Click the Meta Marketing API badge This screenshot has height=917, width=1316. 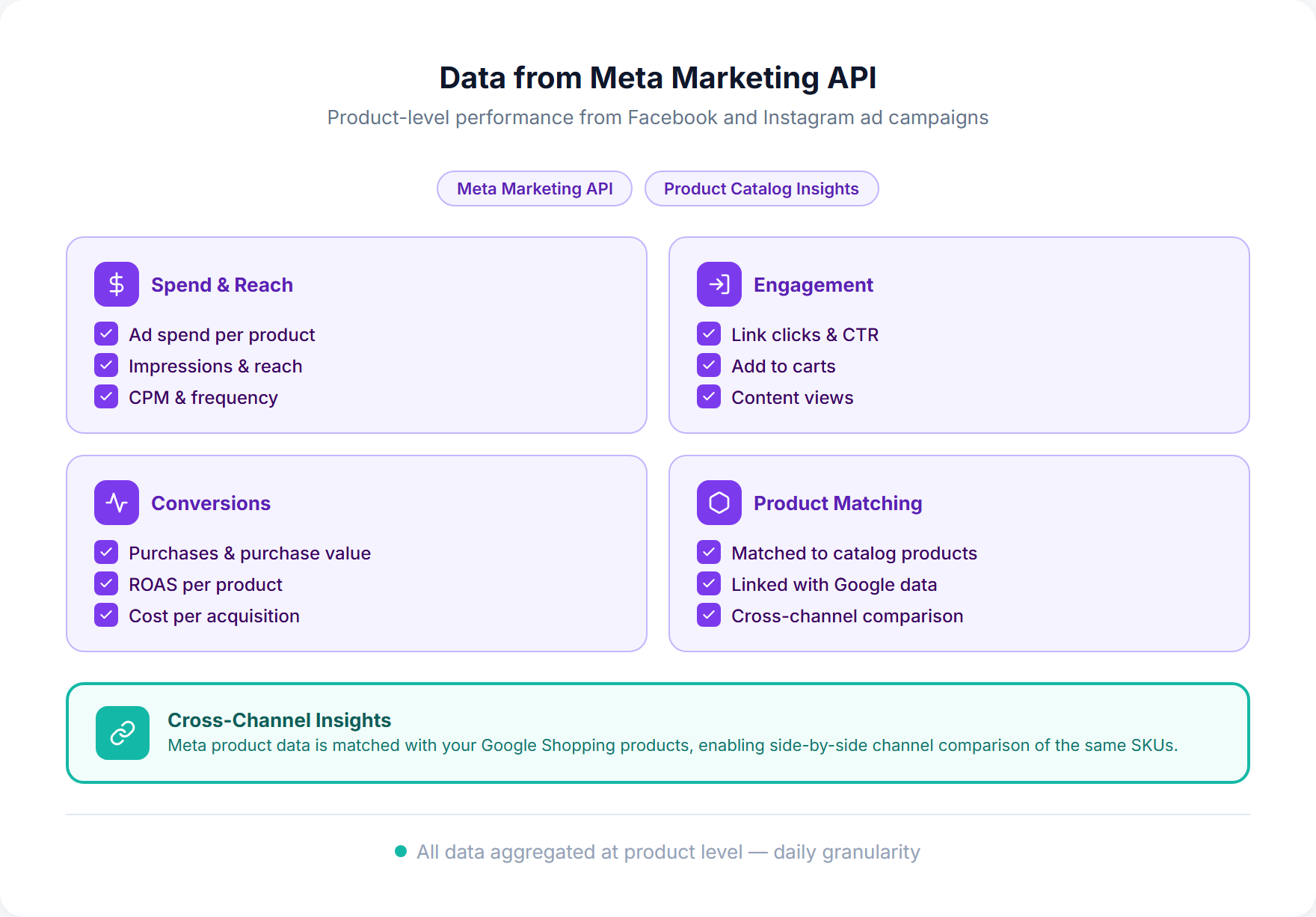pos(534,188)
